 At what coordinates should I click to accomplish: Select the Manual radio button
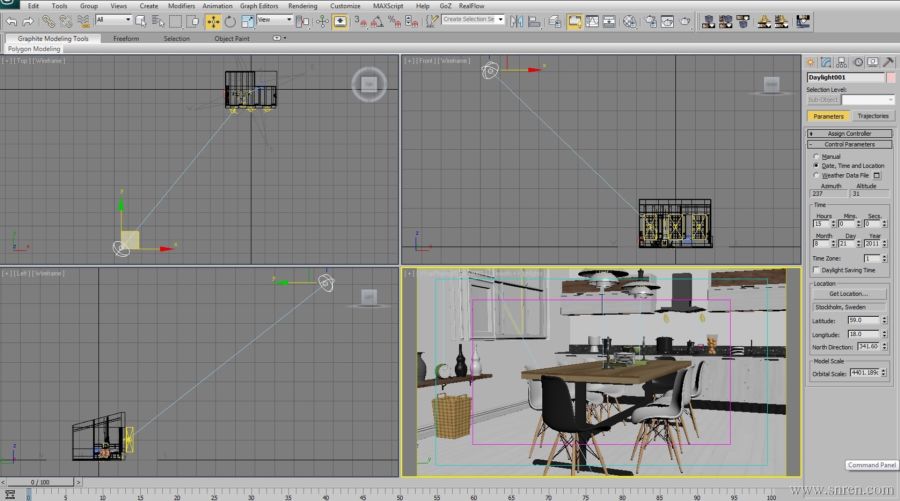[x=817, y=156]
